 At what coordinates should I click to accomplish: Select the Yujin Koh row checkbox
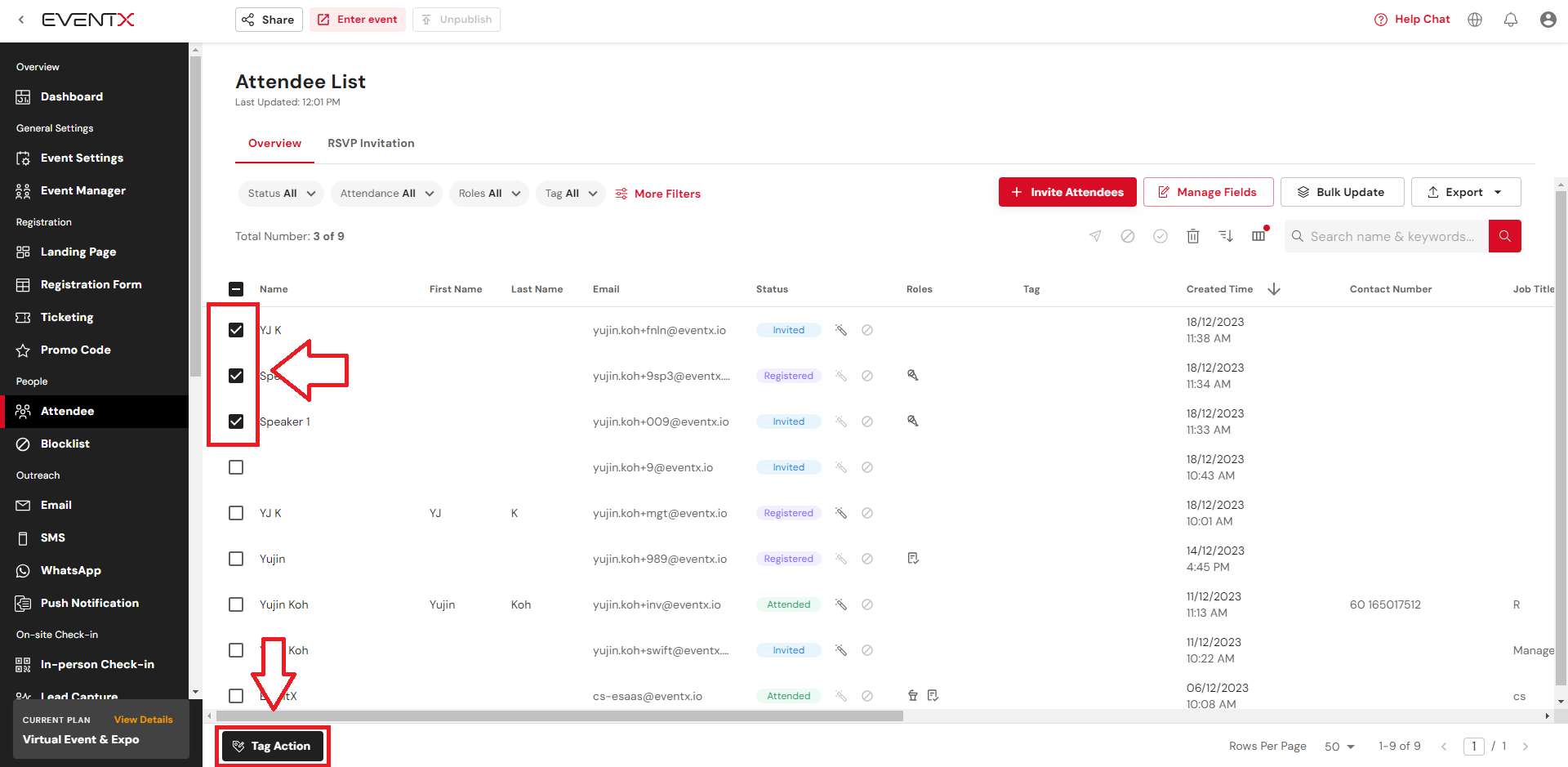coord(236,604)
